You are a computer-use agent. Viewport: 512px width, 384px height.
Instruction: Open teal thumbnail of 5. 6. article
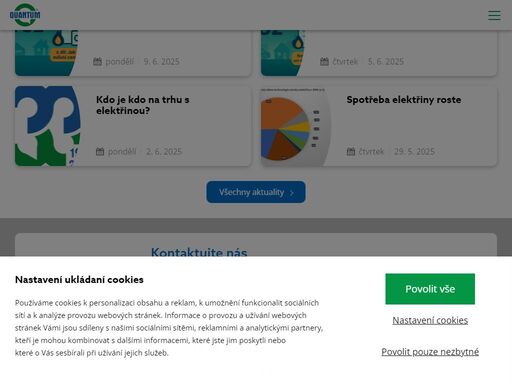[x=283, y=53]
